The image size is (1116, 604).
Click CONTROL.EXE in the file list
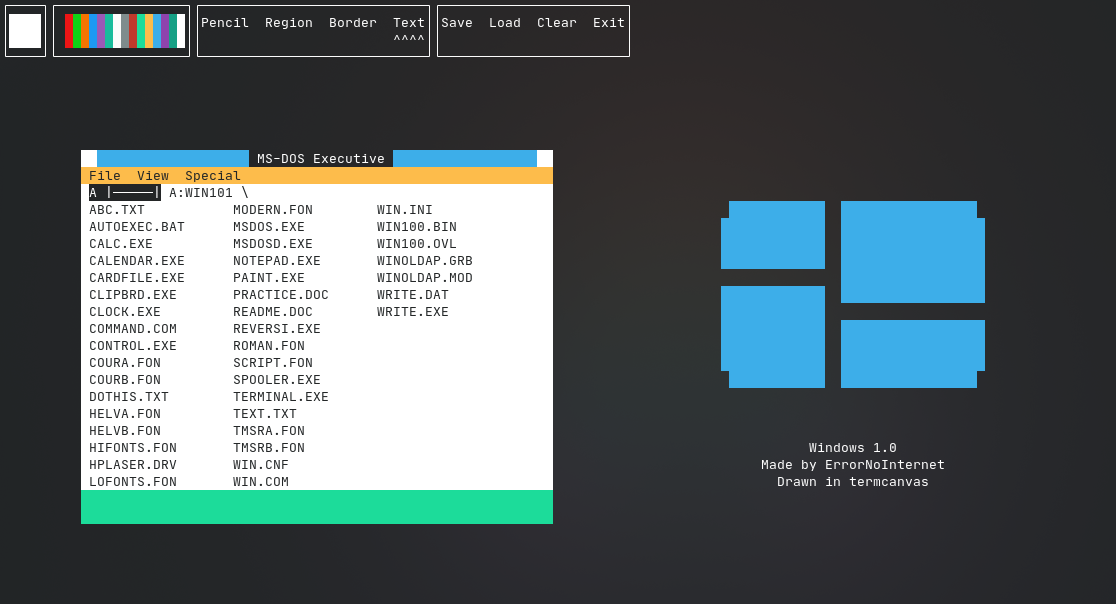click(133, 346)
